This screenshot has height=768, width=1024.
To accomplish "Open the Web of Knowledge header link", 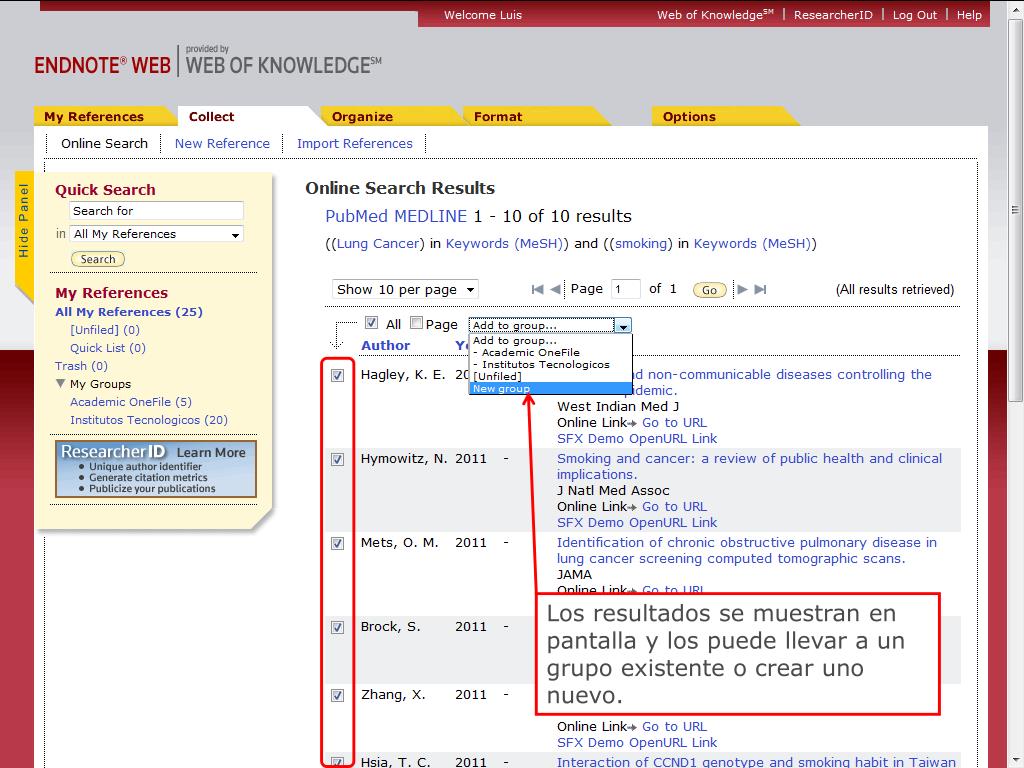I will (x=715, y=15).
